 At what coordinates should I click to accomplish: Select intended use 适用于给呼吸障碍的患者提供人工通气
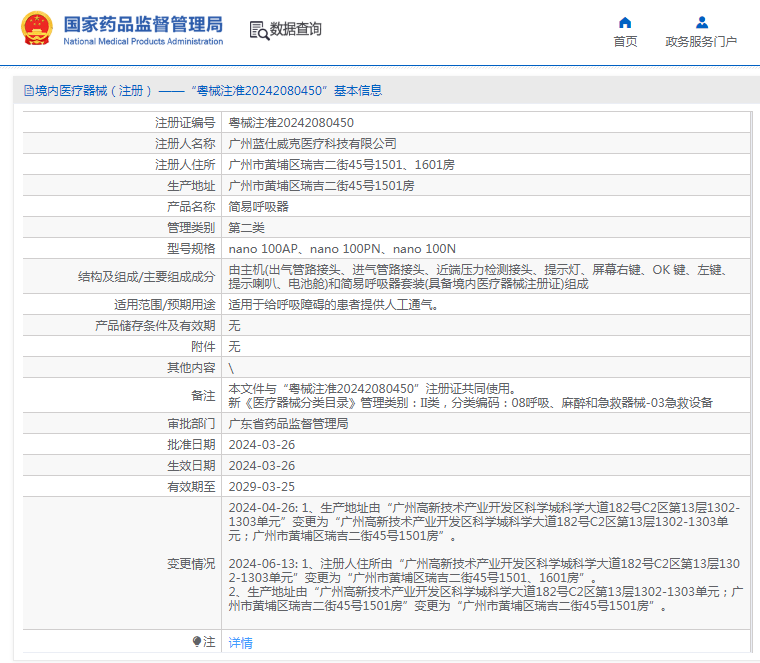(x=333, y=304)
